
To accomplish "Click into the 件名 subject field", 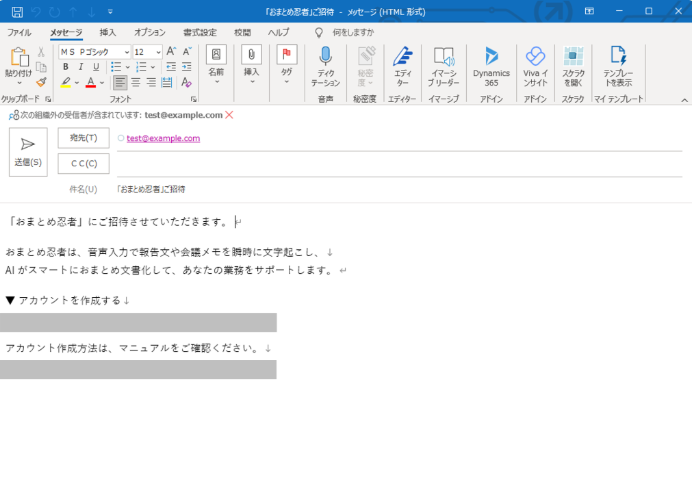I will click(x=400, y=188).
